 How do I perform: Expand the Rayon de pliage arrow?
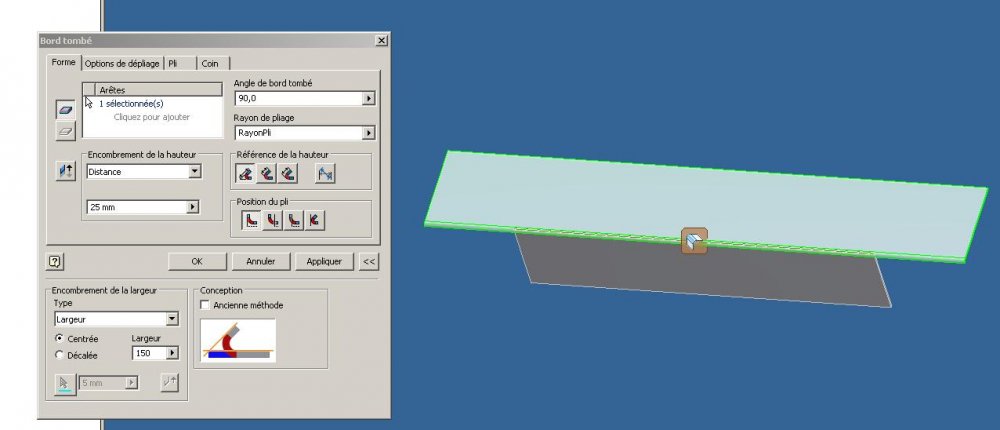368,133
